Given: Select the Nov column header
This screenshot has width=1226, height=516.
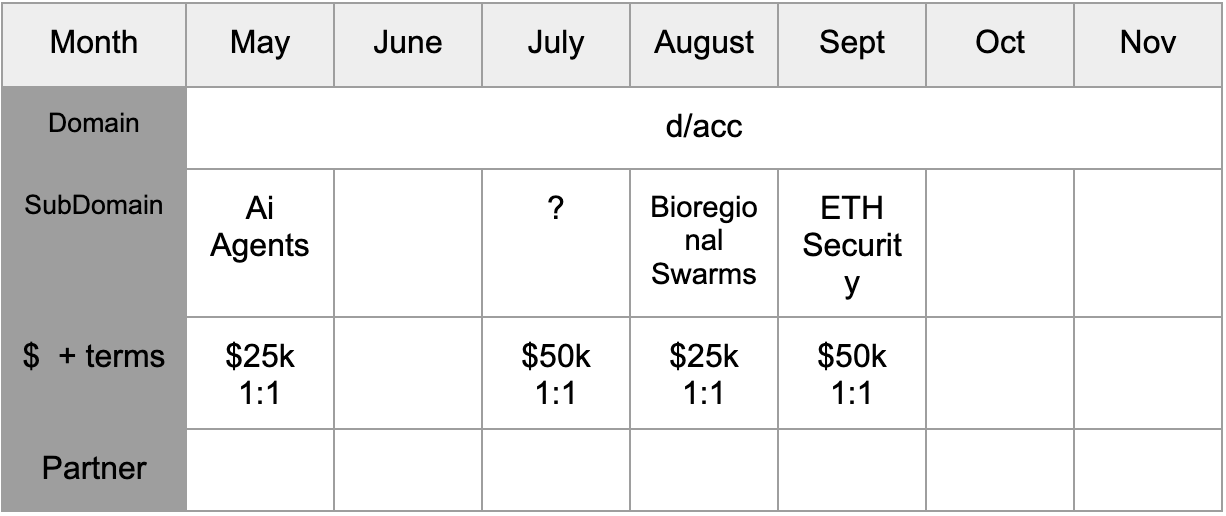Looking at the screenshot, I should [x=1147, y=43].
